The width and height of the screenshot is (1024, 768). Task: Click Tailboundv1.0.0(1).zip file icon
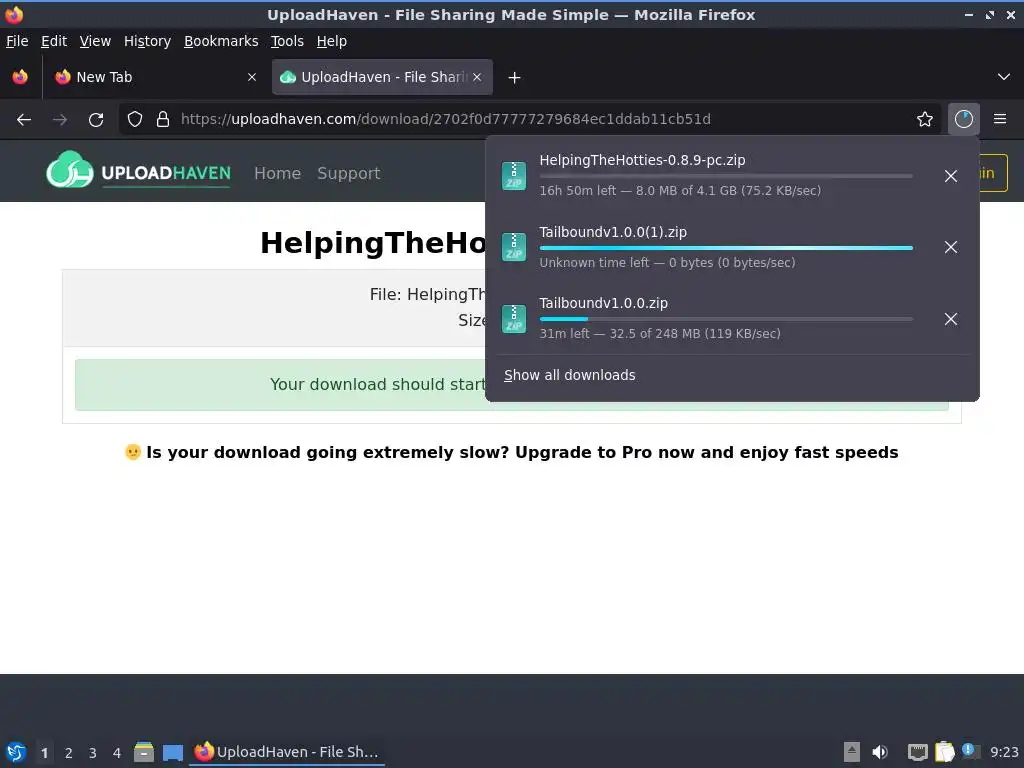pos(514,247)
